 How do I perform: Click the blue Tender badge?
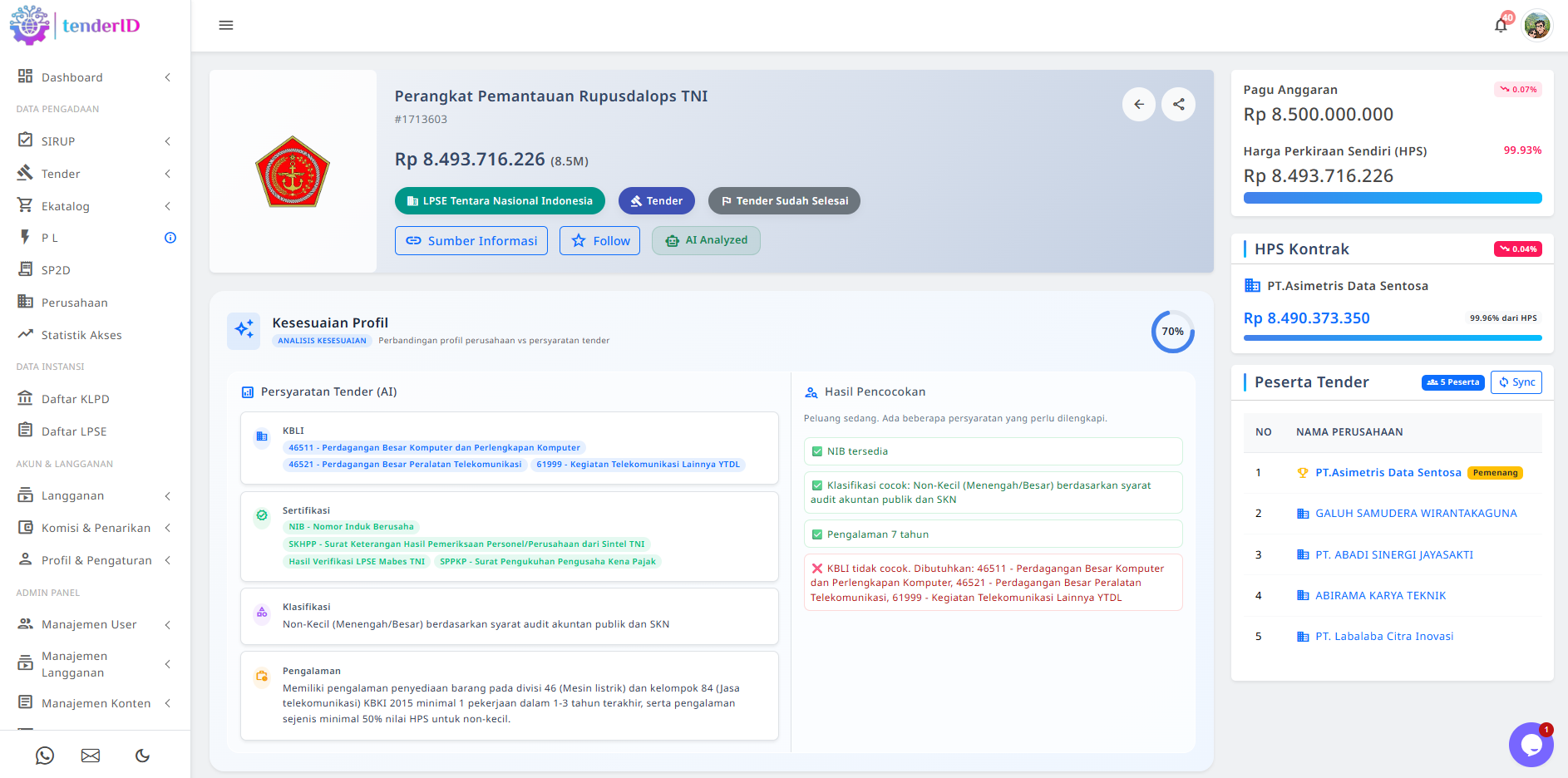point(657,201)
